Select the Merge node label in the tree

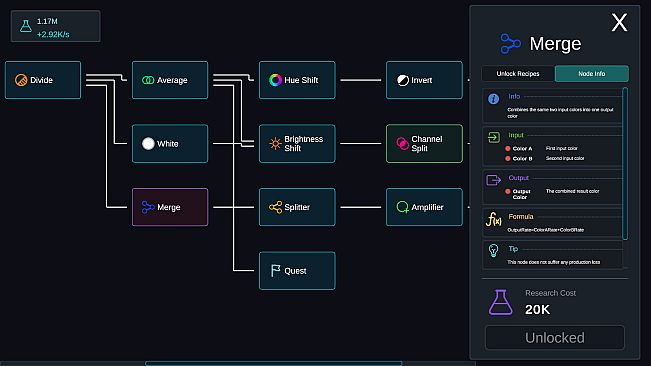[169, 207]
